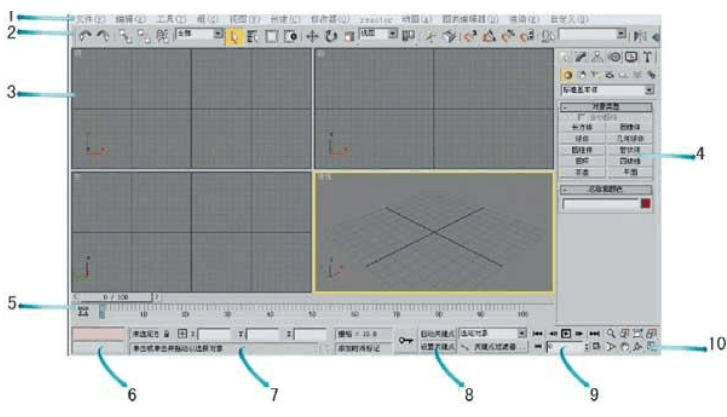Click the Mirror tool icon
The height and width of the screenshot is (417, 727).
[640, 36]
